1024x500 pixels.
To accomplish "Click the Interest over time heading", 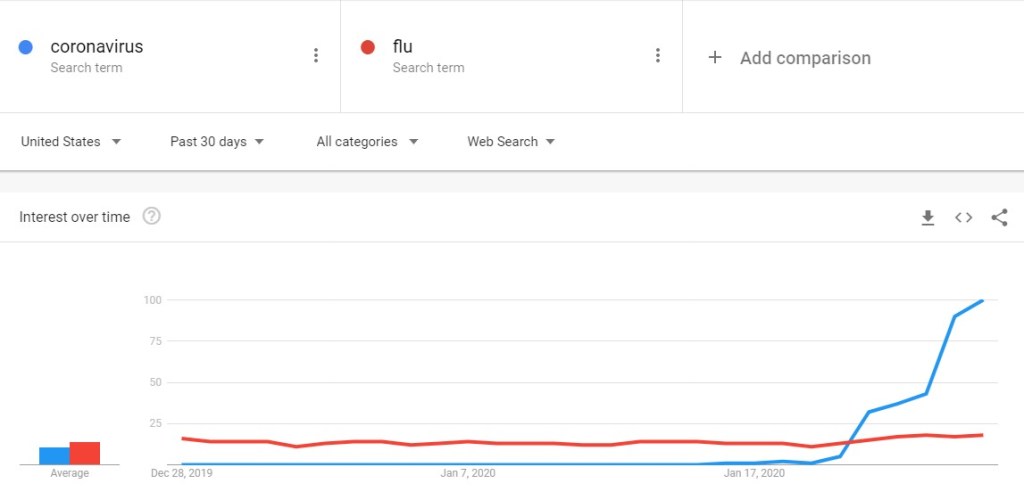I will click(x=75, y=217).
